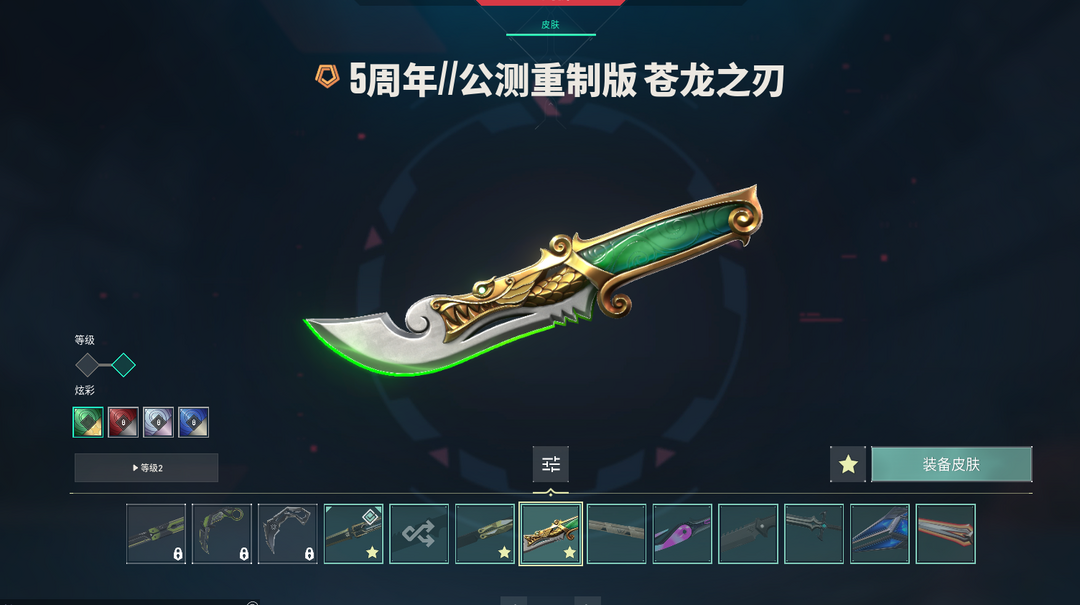1080x605 pixels.
Task: Select the green chroma variant swatch
Action: [88, 422]
